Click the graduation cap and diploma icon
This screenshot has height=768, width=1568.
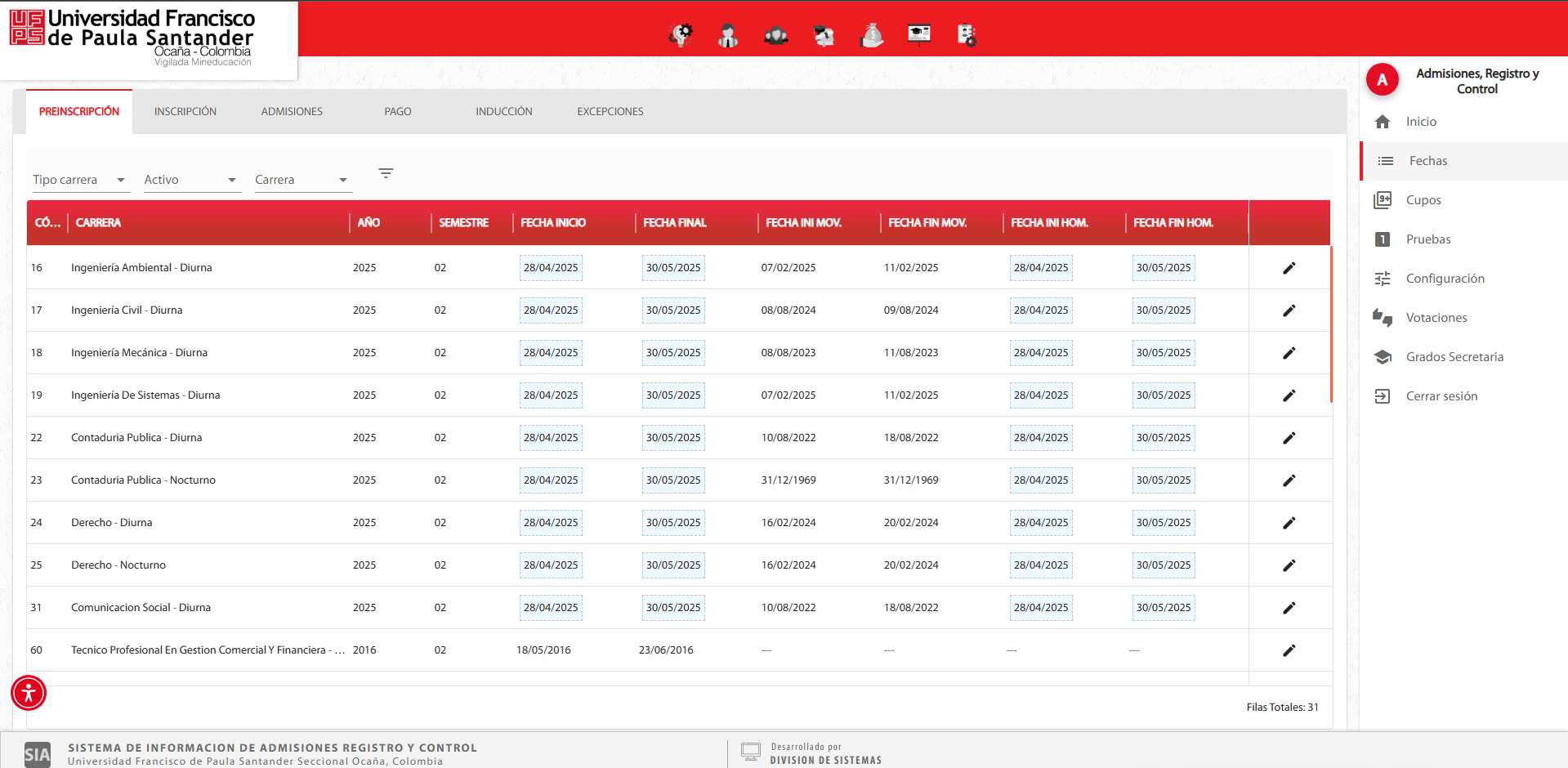(x=824, y=35)
